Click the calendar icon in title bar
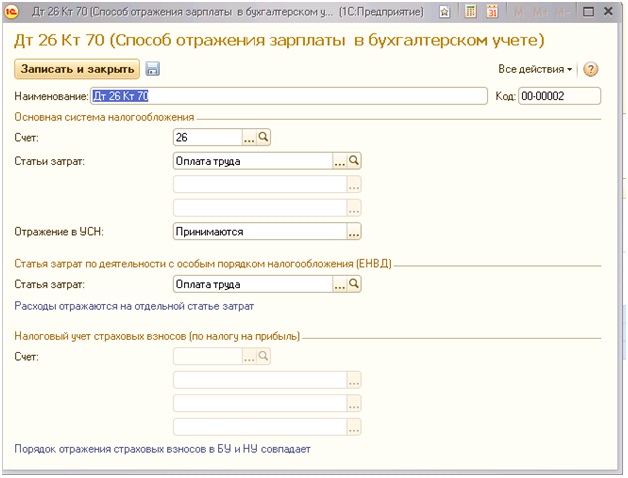The width and height of the screenshot is (628, 478). pyautogui.click(x=492, y=12)
